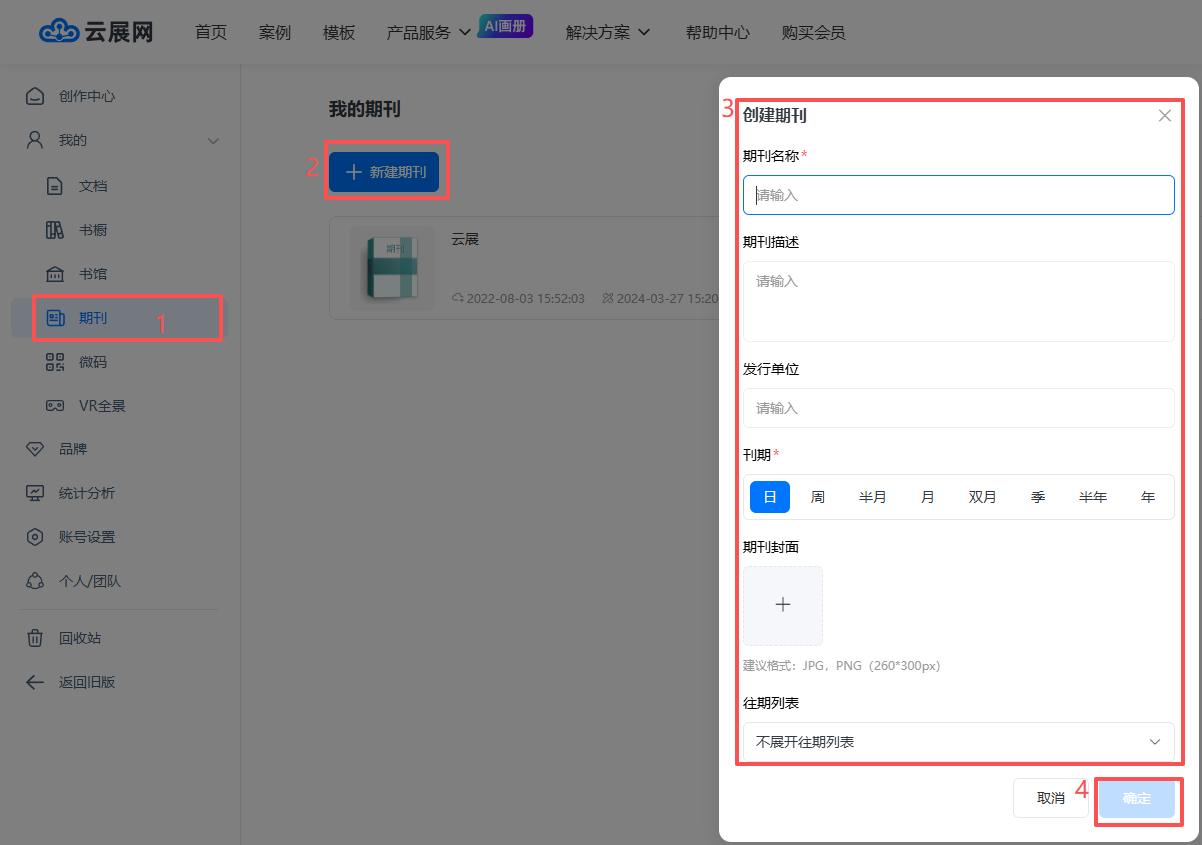Viewport: 1202px width, 845px height.
Task: Open the VR全景 panorama section
Action: (x=101, y=406)
